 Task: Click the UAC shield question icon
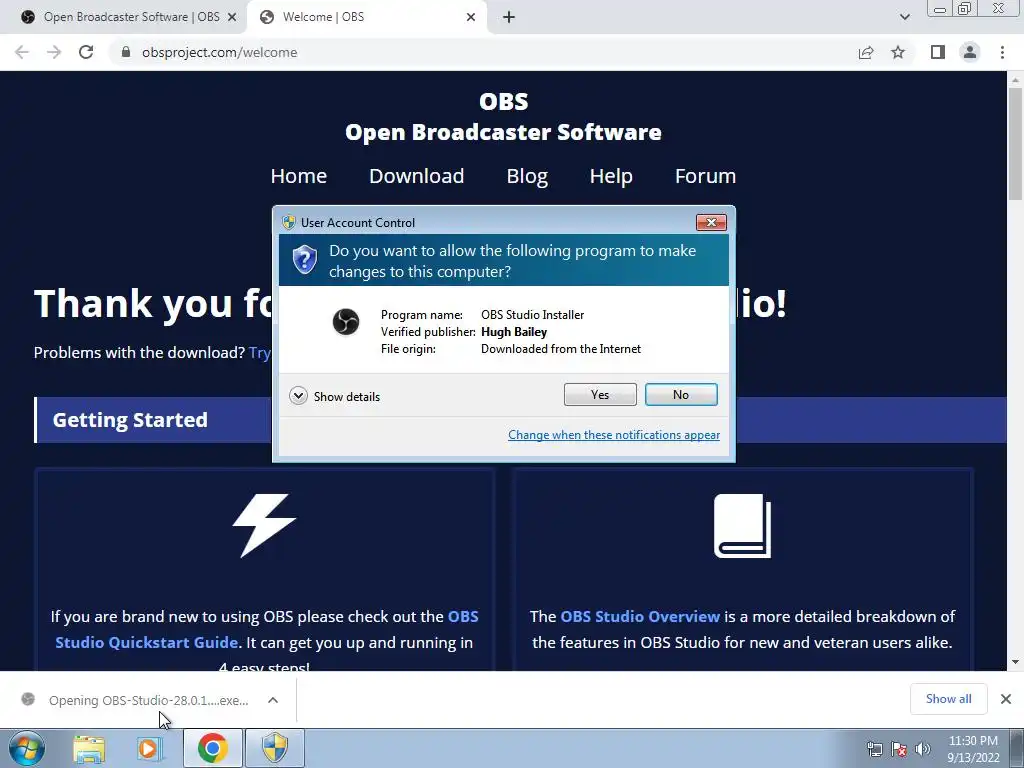[x=304, y=259]
